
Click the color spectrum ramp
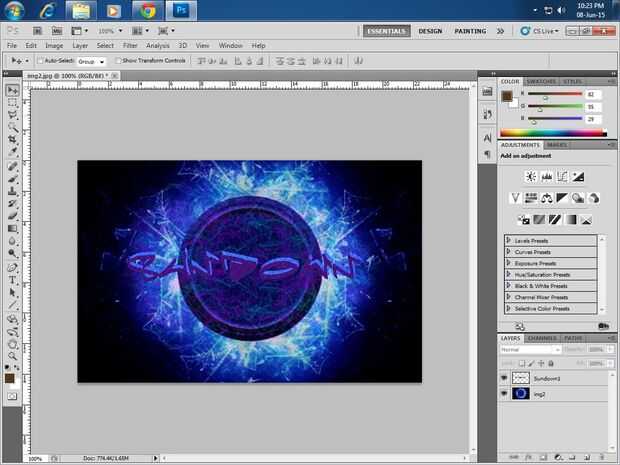pyautogui.click(x=553, y=133)
